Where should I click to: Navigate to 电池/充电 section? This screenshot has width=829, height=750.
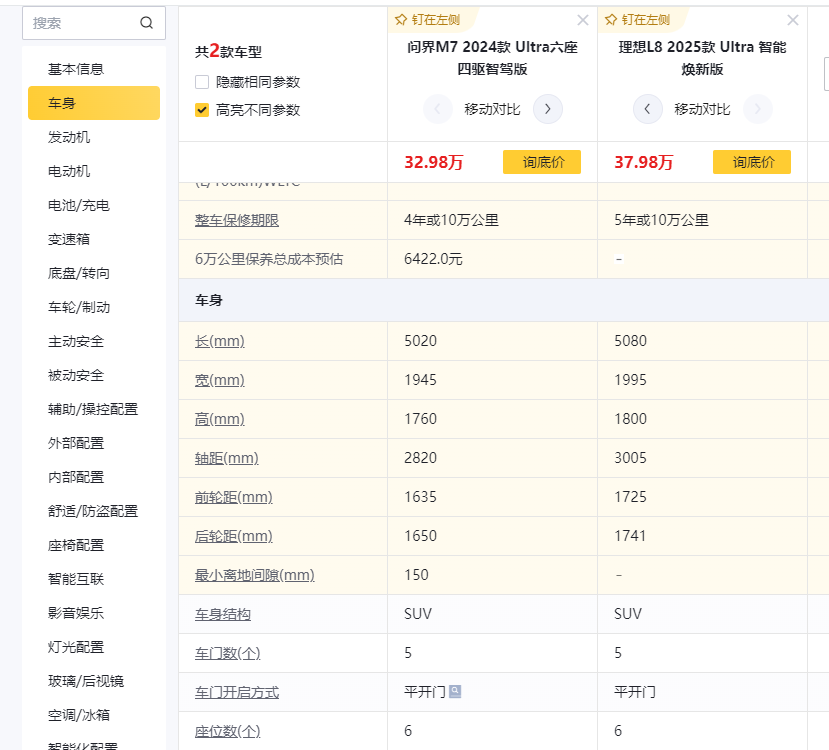pos(79,205)
